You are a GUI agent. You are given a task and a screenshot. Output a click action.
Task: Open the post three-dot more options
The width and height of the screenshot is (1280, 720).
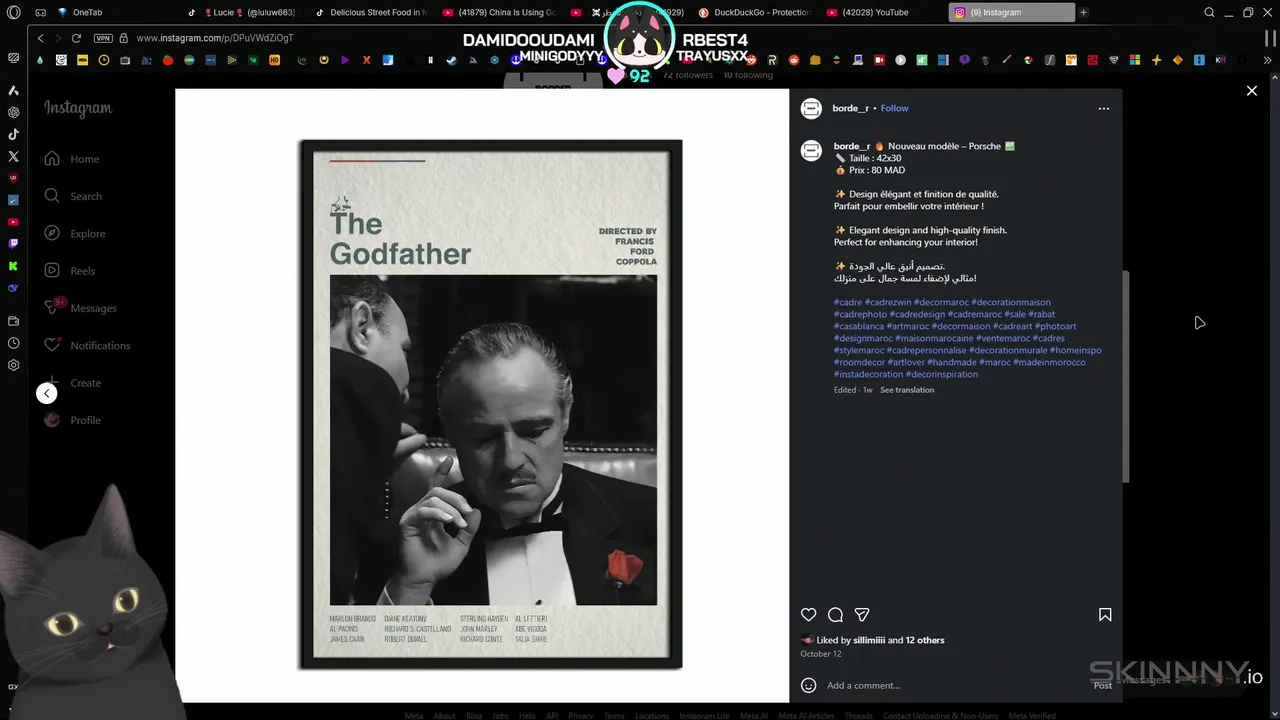pos(1104,108)
